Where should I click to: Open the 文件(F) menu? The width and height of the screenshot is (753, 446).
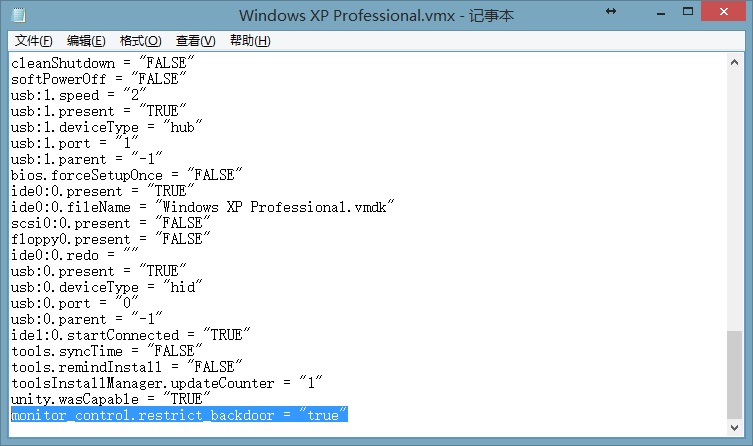pyautogui.click(x=34, y=41)
